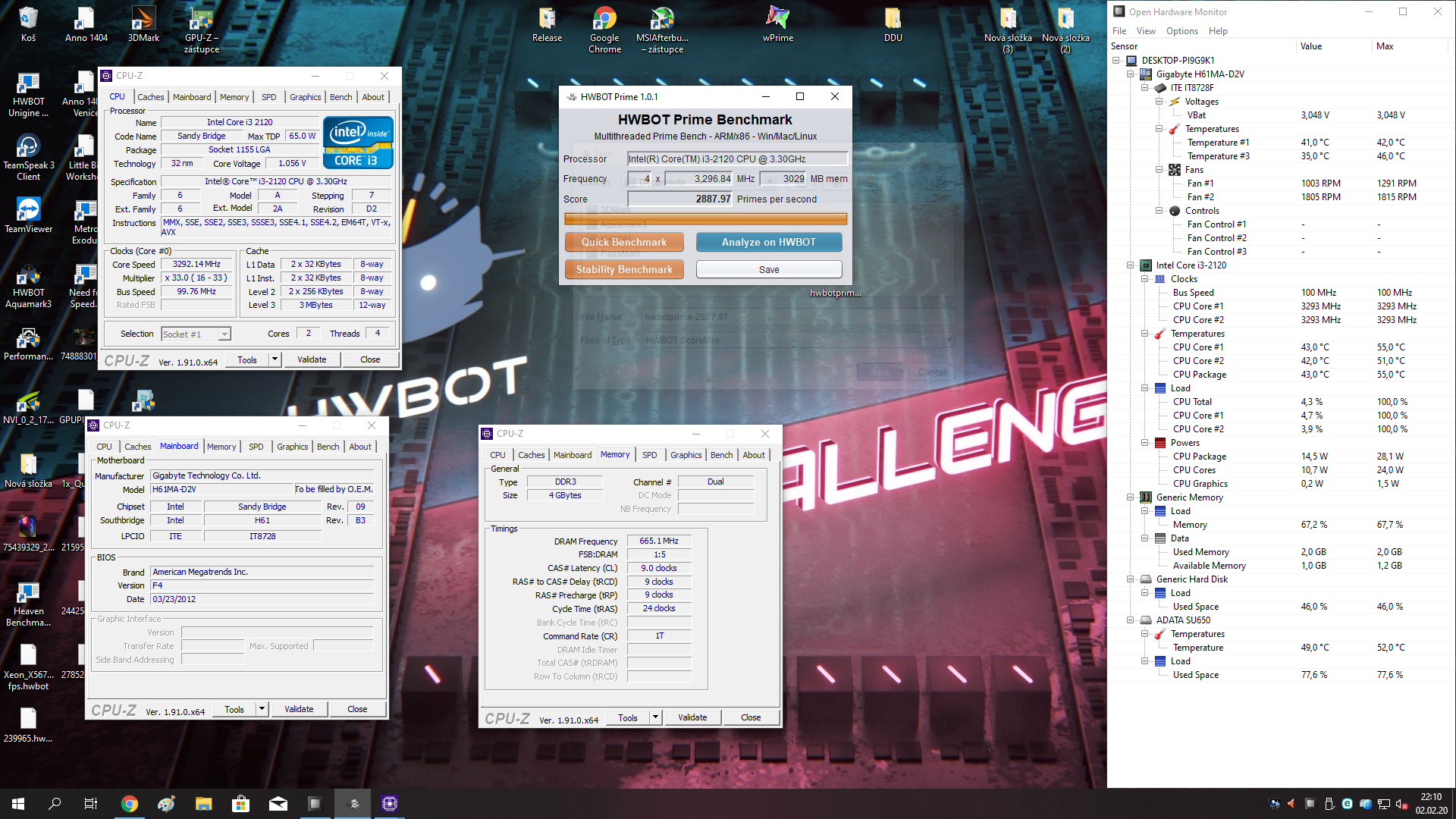Open Mail app on taskbar

278,804
